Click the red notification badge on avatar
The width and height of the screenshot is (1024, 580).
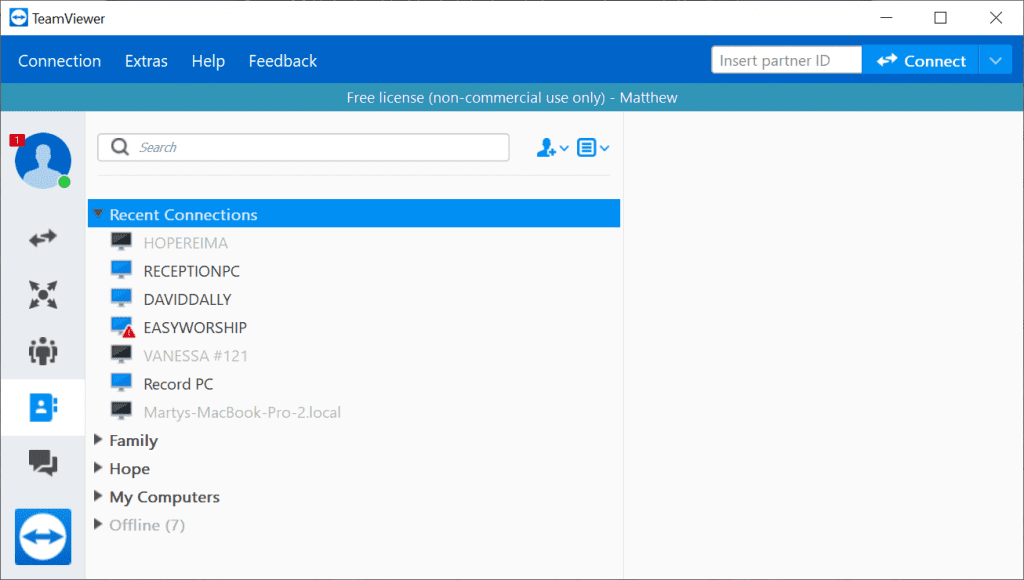[17, 140]
